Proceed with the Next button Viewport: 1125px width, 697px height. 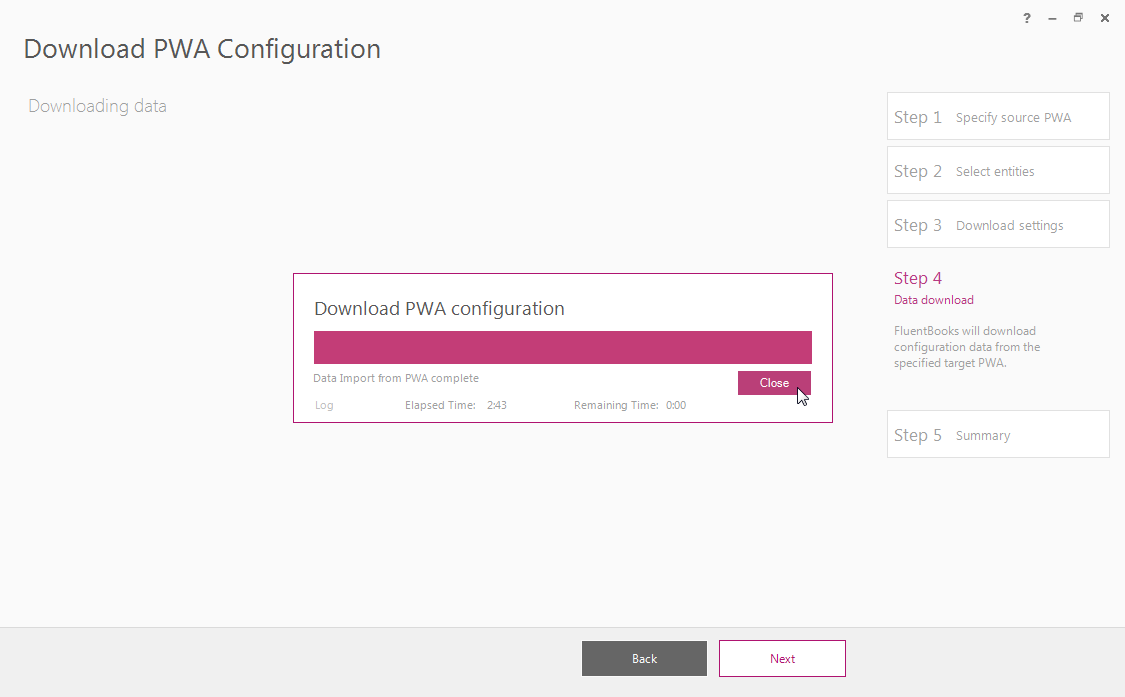point(782,658)
